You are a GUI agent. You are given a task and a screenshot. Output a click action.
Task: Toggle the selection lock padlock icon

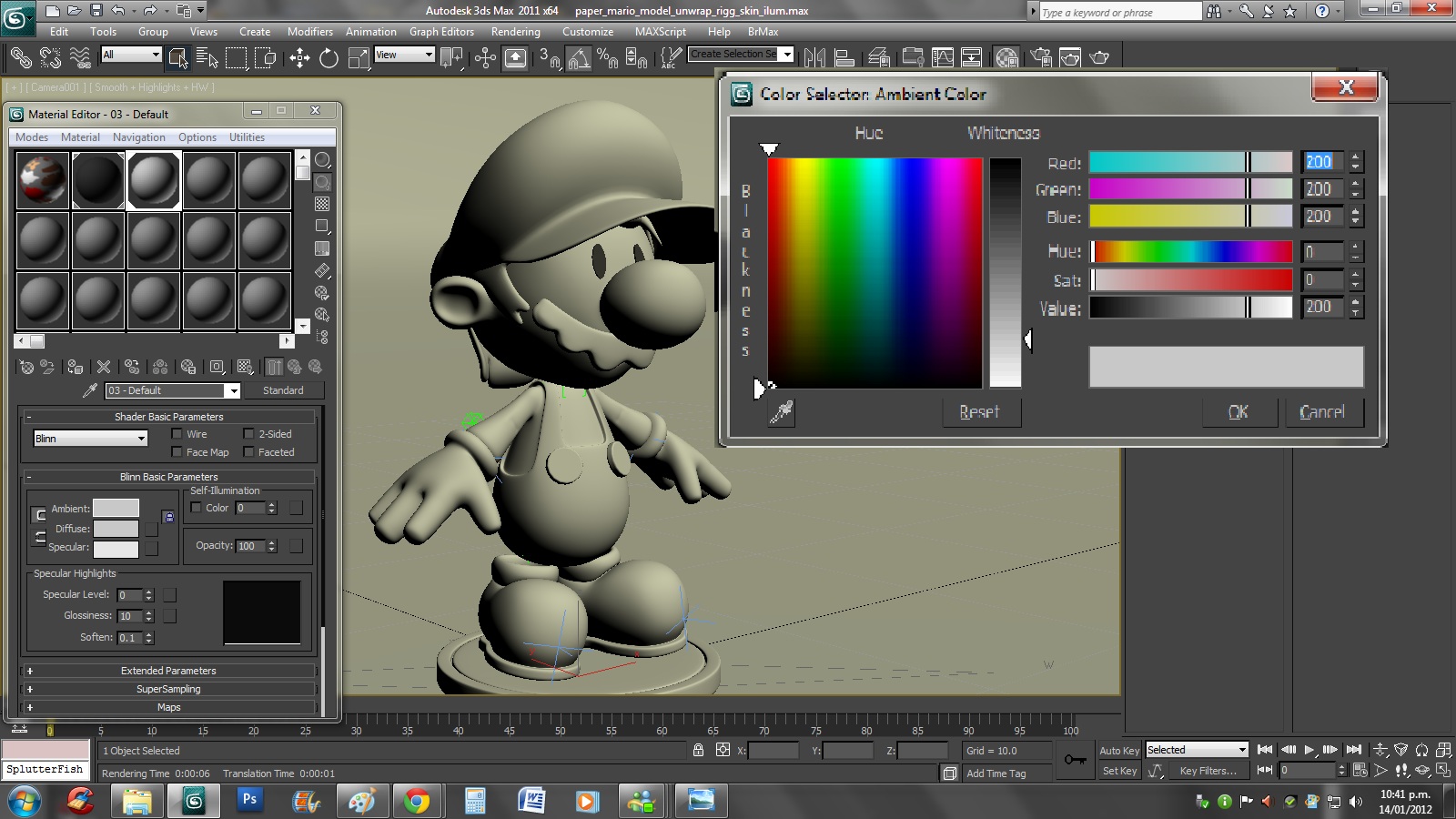698,751
